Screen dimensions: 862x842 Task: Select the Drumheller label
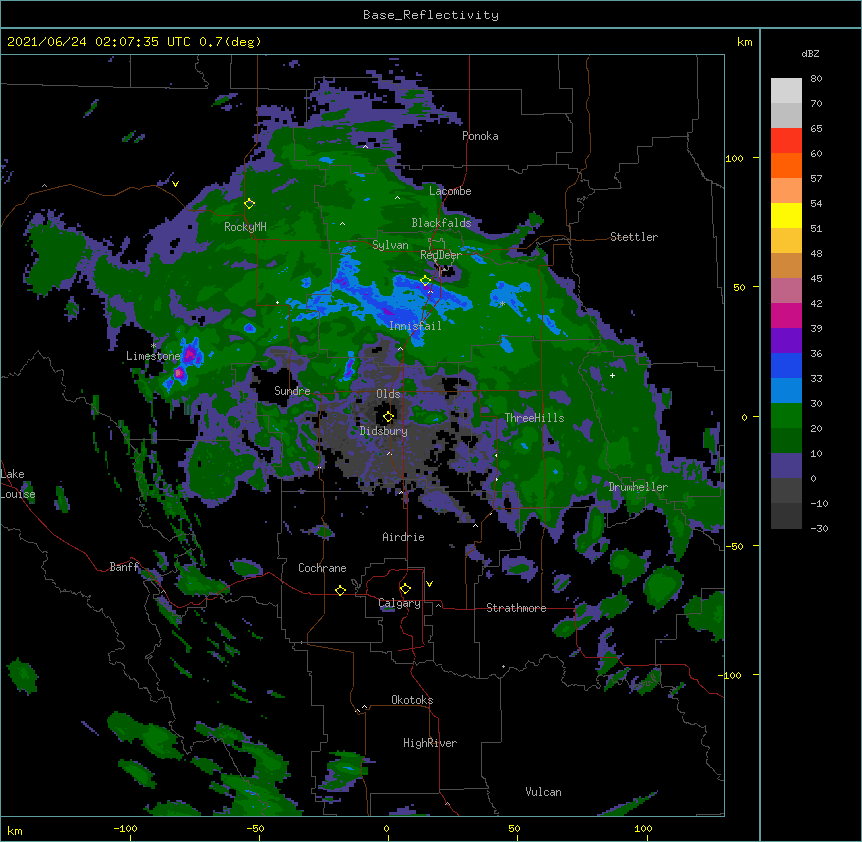point(638,487)
